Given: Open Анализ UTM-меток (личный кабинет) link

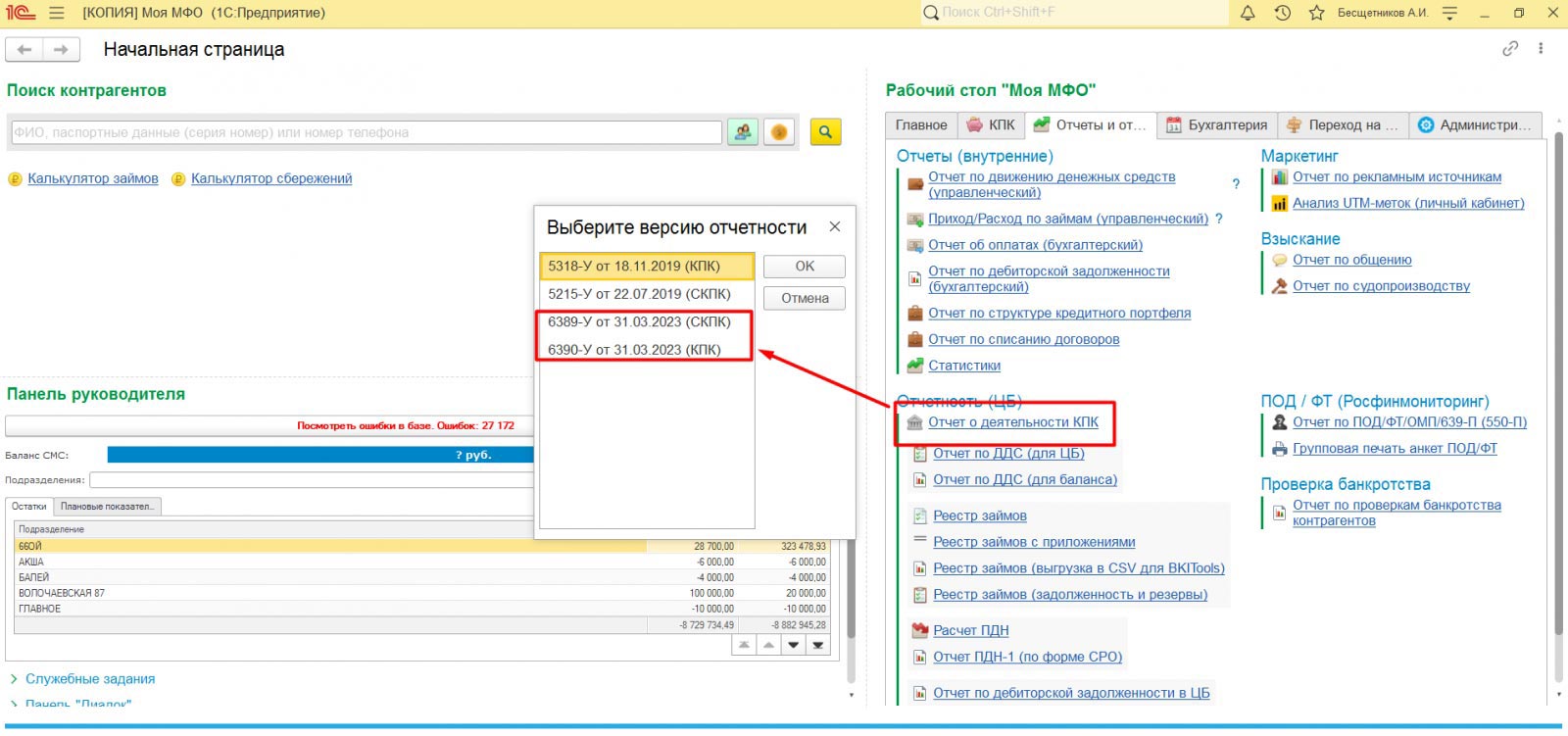Looking at the screenshot, I should [1408, 203].
